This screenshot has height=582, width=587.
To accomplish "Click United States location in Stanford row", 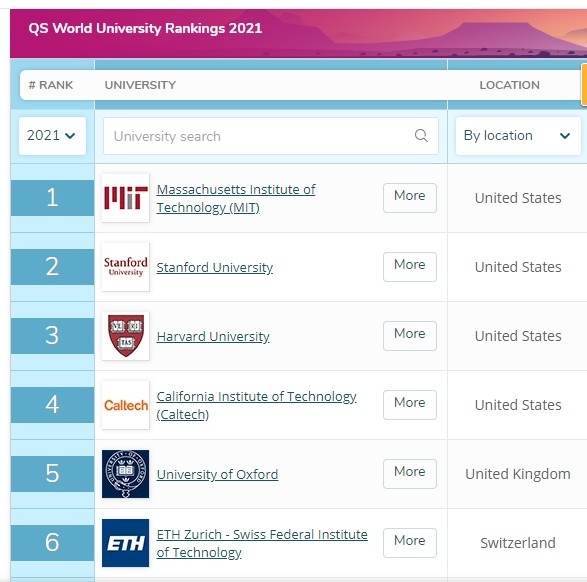I will [518, 267].
